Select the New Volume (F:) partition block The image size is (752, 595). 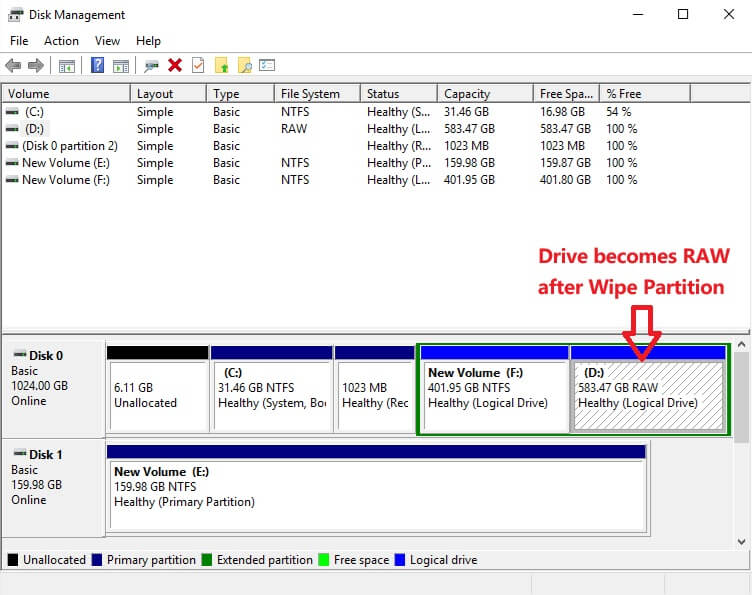pyautogui.click(x=494, y=389)
